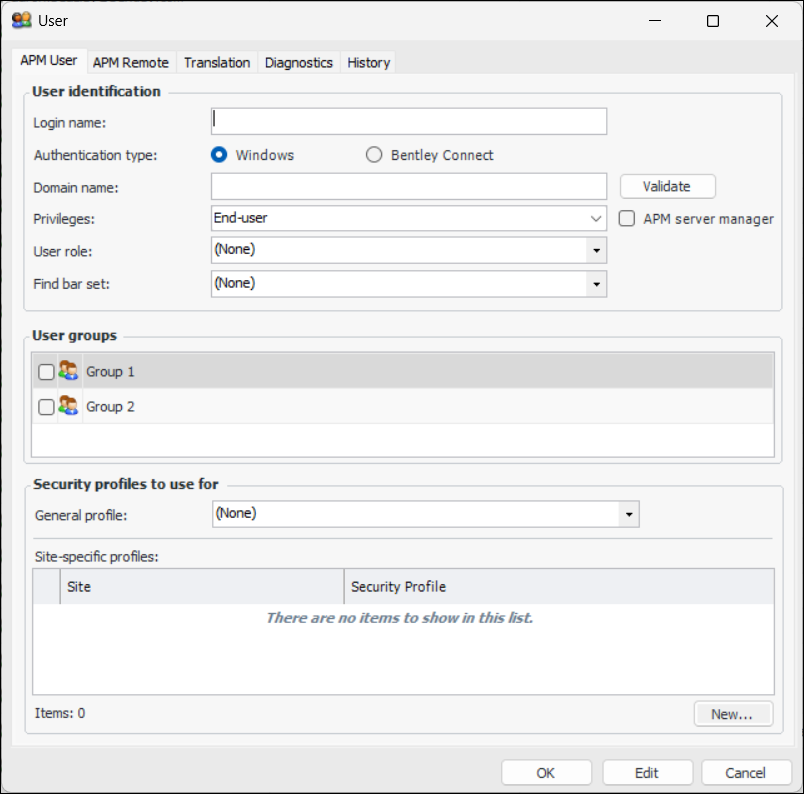Click the User dialog title bar icon

click(22, 21)
